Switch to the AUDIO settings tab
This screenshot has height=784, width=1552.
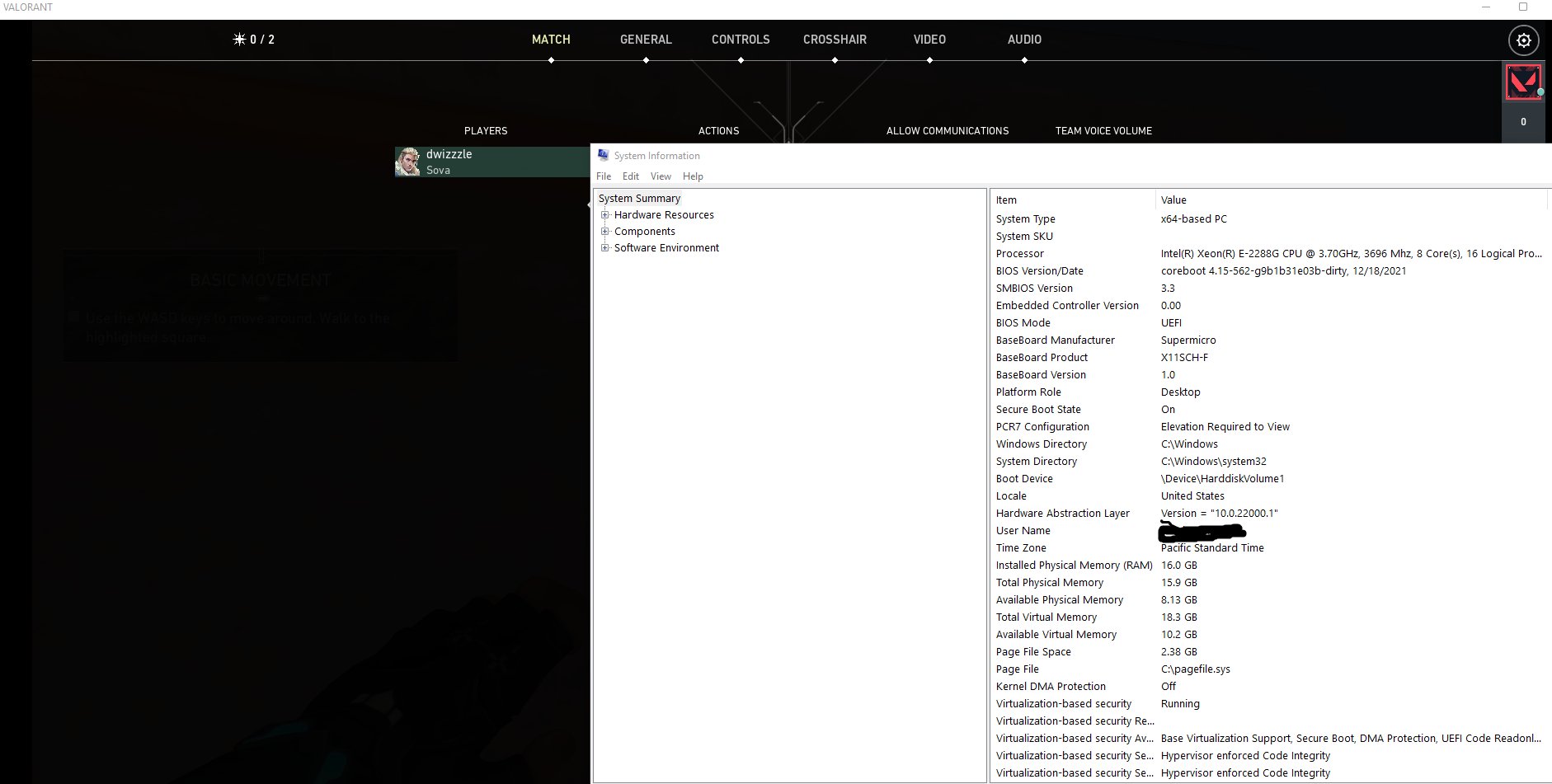1023,39
